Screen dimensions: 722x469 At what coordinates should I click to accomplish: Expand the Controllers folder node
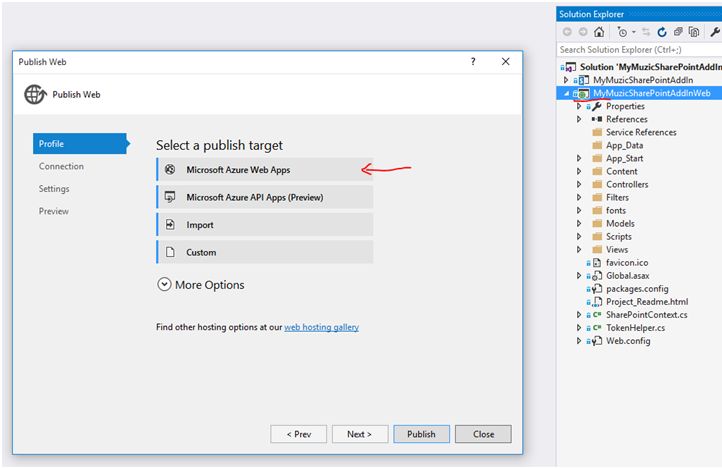(x=579, y=184)
